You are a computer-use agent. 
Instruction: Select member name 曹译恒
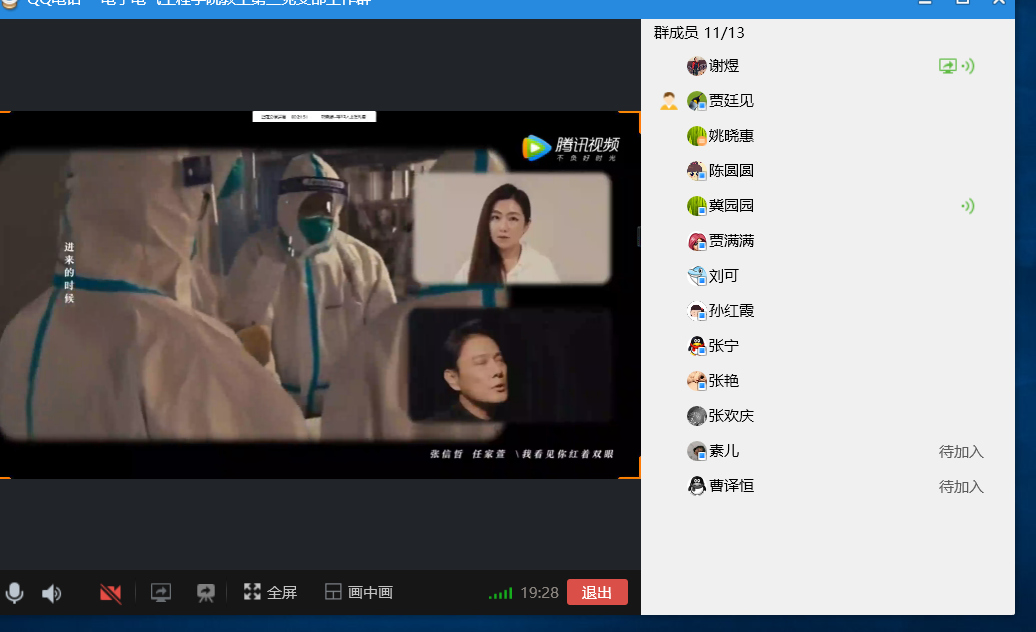pos(731,486)
